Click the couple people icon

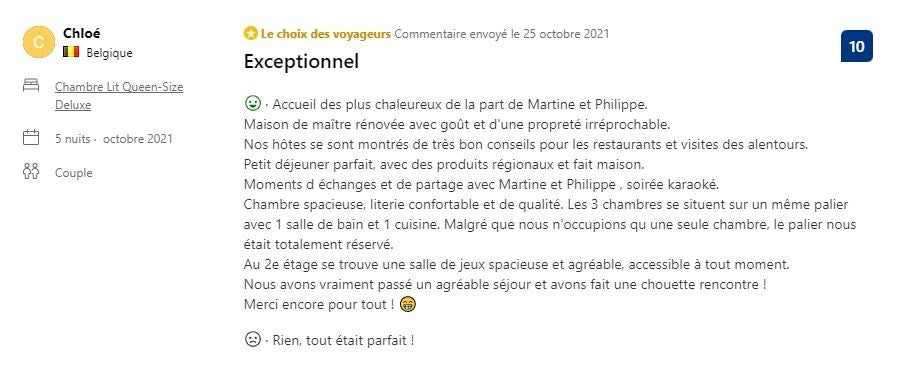[x=31, y=171]
